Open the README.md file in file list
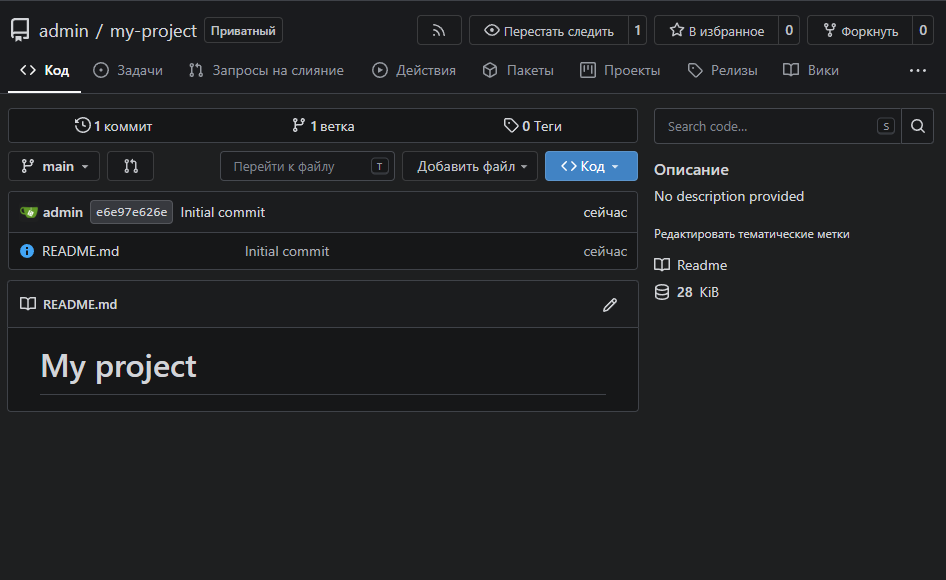 (x=80, y=251)
